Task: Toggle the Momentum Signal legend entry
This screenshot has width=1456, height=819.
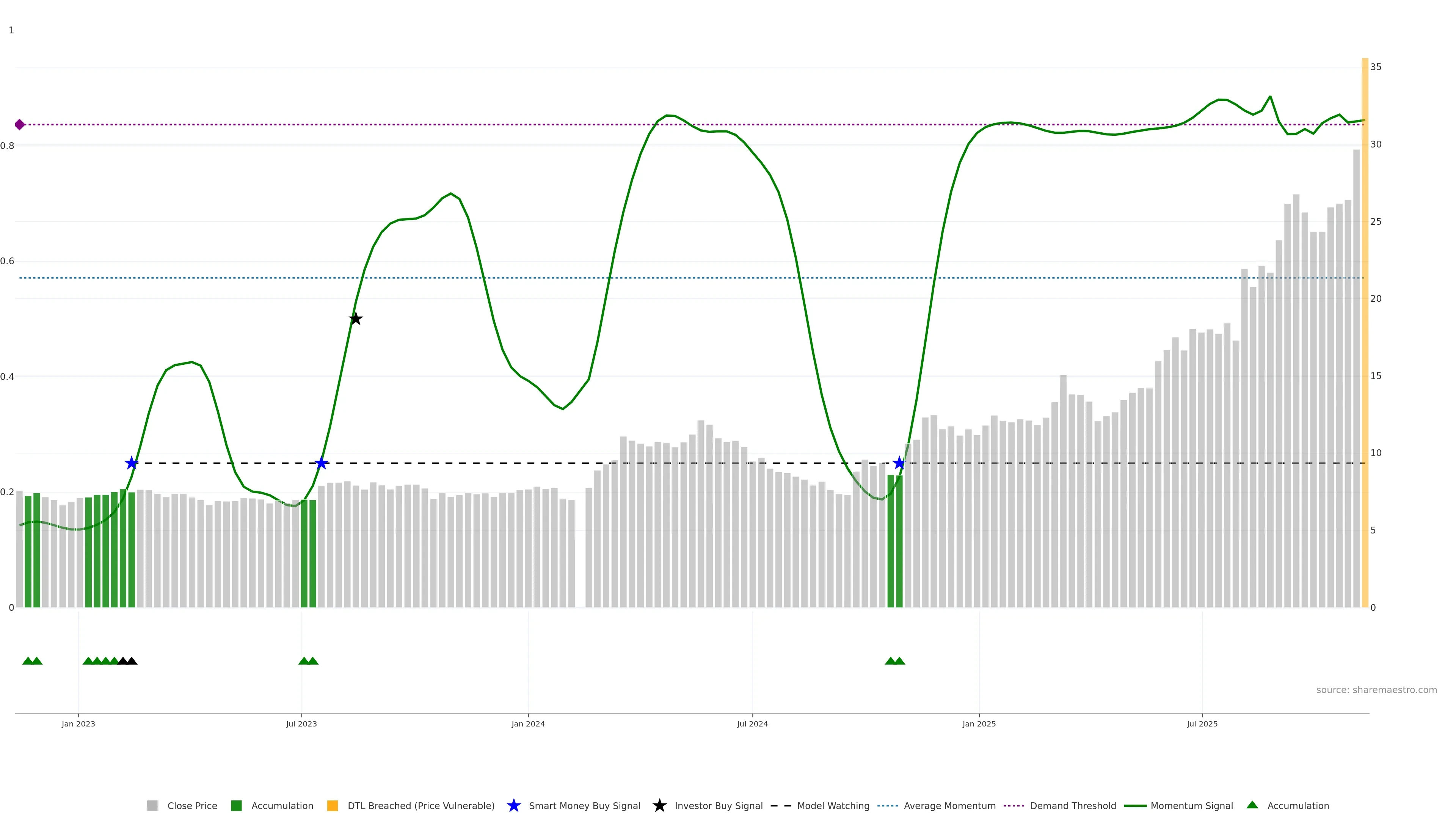Action: click(1191, 806)
